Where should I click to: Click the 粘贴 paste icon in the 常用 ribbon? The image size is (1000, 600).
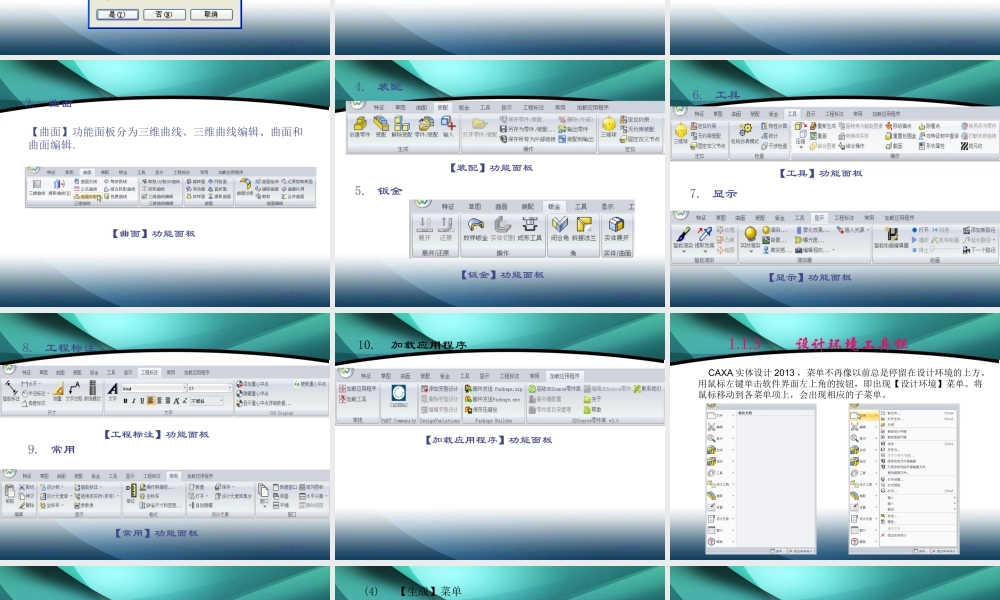point(10,494)
